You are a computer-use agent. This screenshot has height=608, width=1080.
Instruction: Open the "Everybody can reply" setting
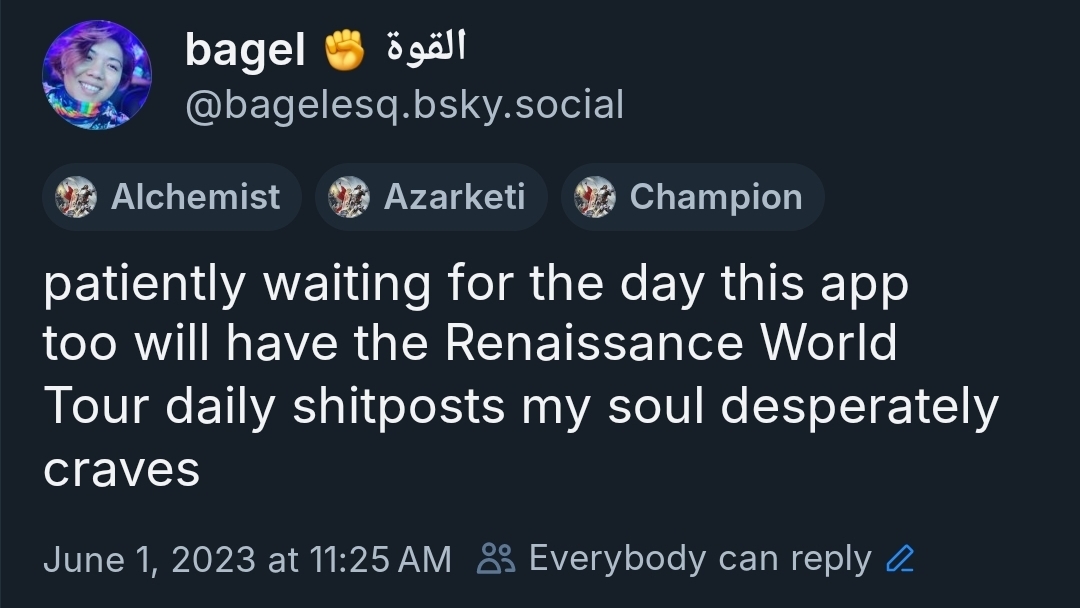point(699,559)
